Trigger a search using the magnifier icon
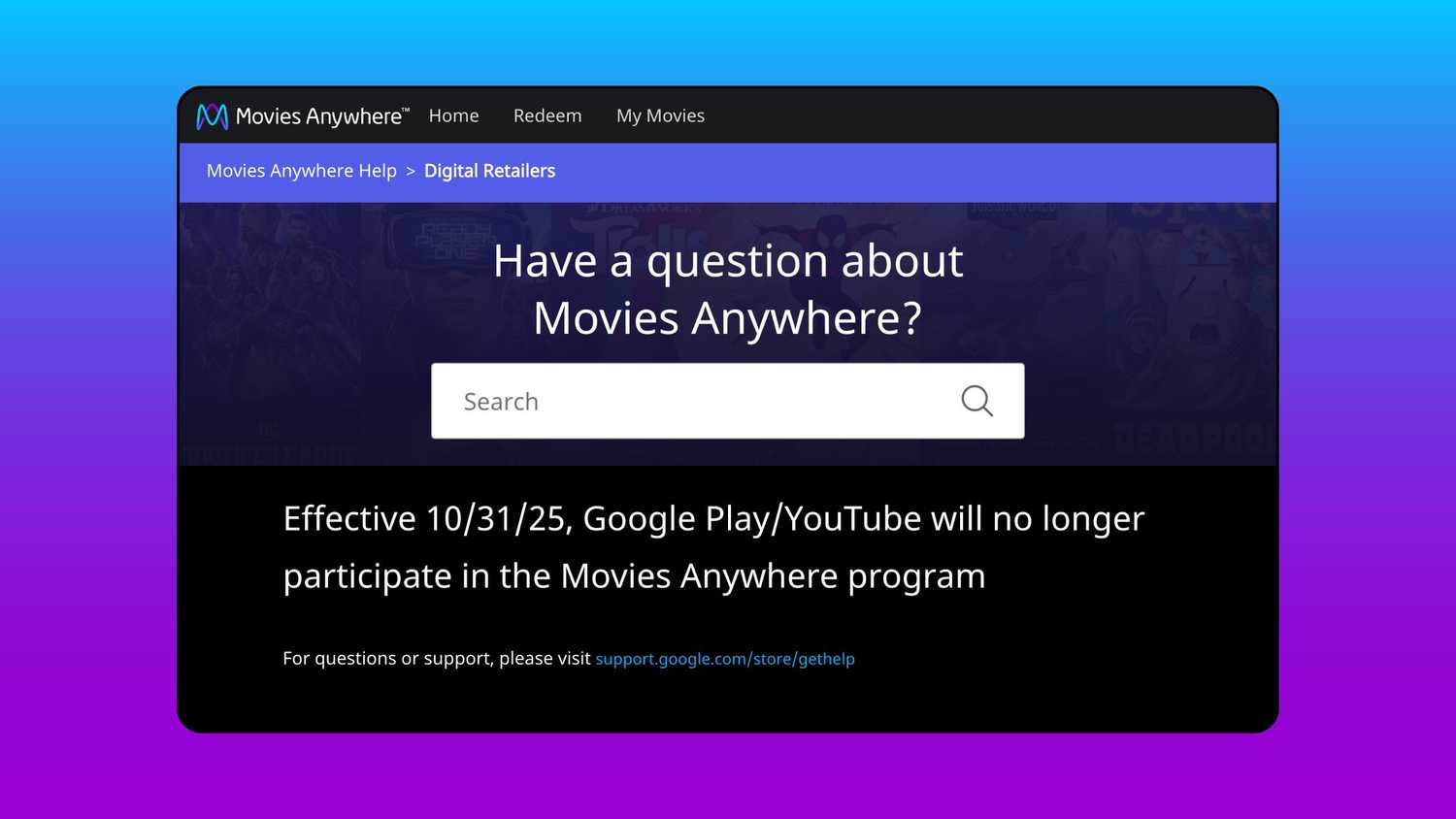Image resolution: width=1456 pixels, height=819 pixels. (976, 400)
